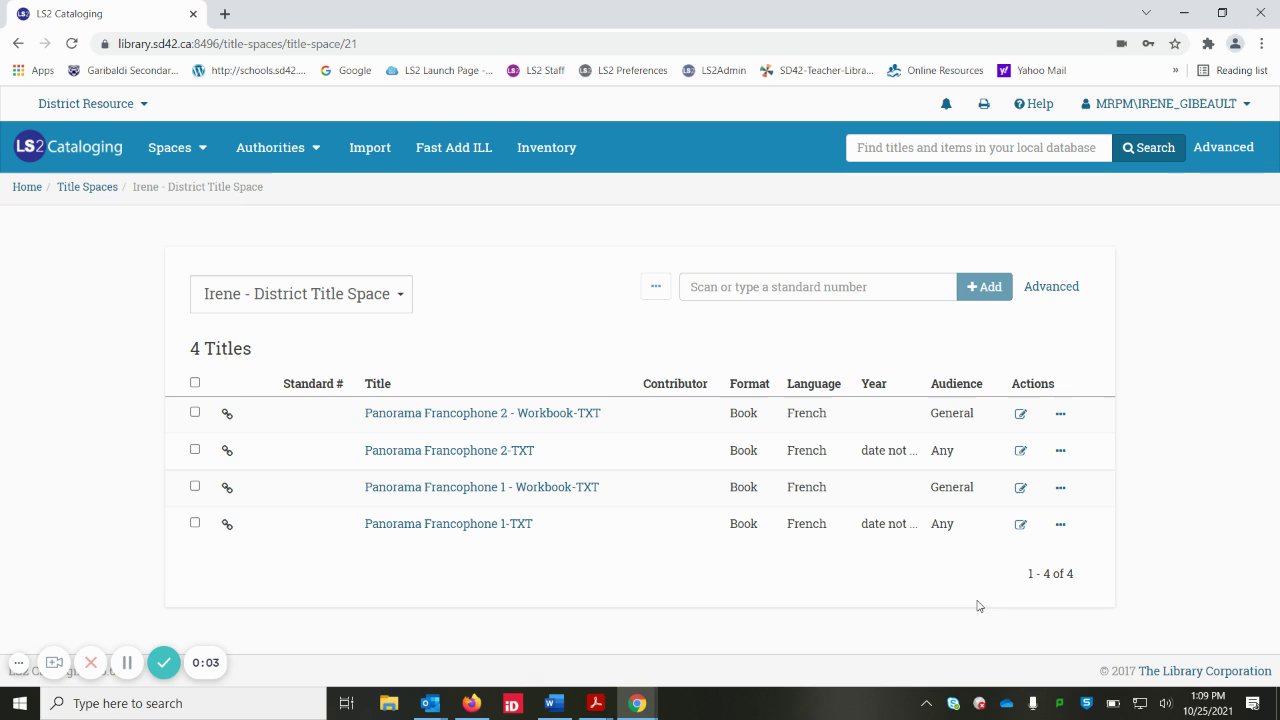Go to the Import page

coord(370,147)
